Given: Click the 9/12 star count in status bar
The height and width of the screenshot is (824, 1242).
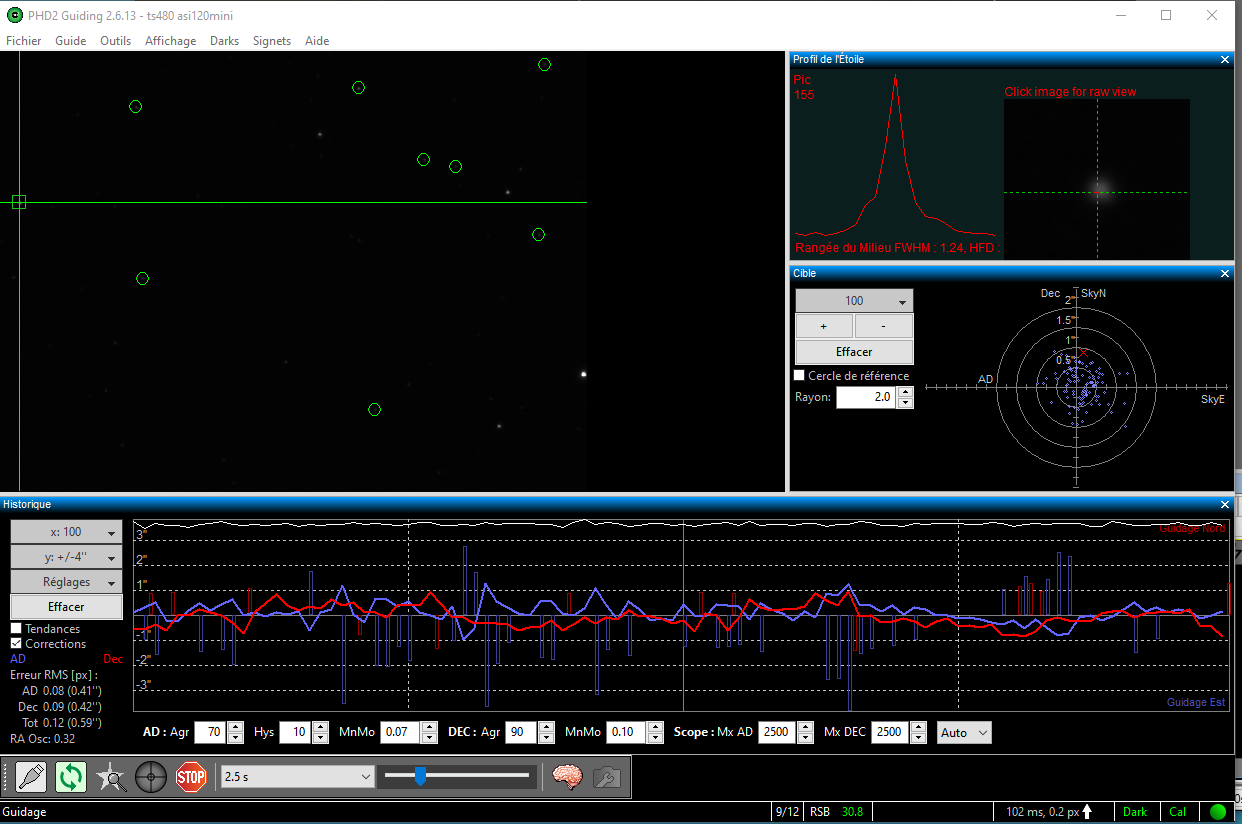Looking at the screenshot, I should point(786,812).
